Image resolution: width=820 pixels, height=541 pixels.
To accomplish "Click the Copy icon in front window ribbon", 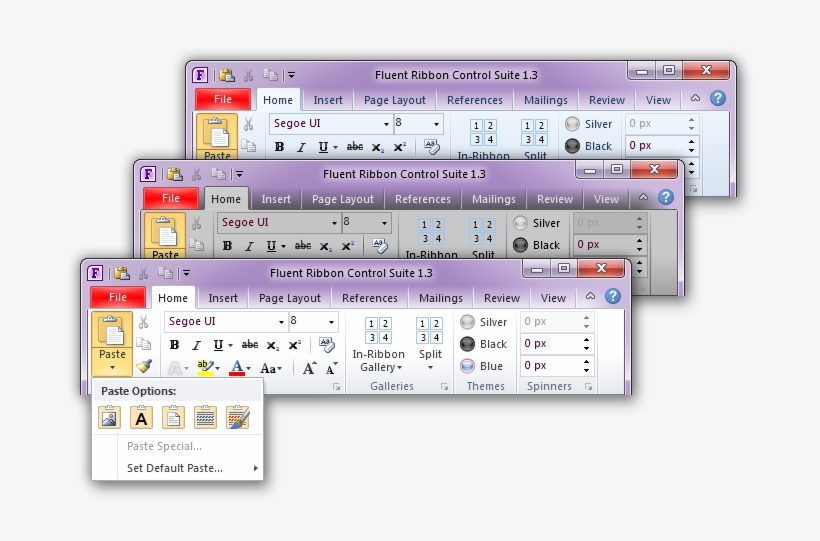I will pos(143,344).
